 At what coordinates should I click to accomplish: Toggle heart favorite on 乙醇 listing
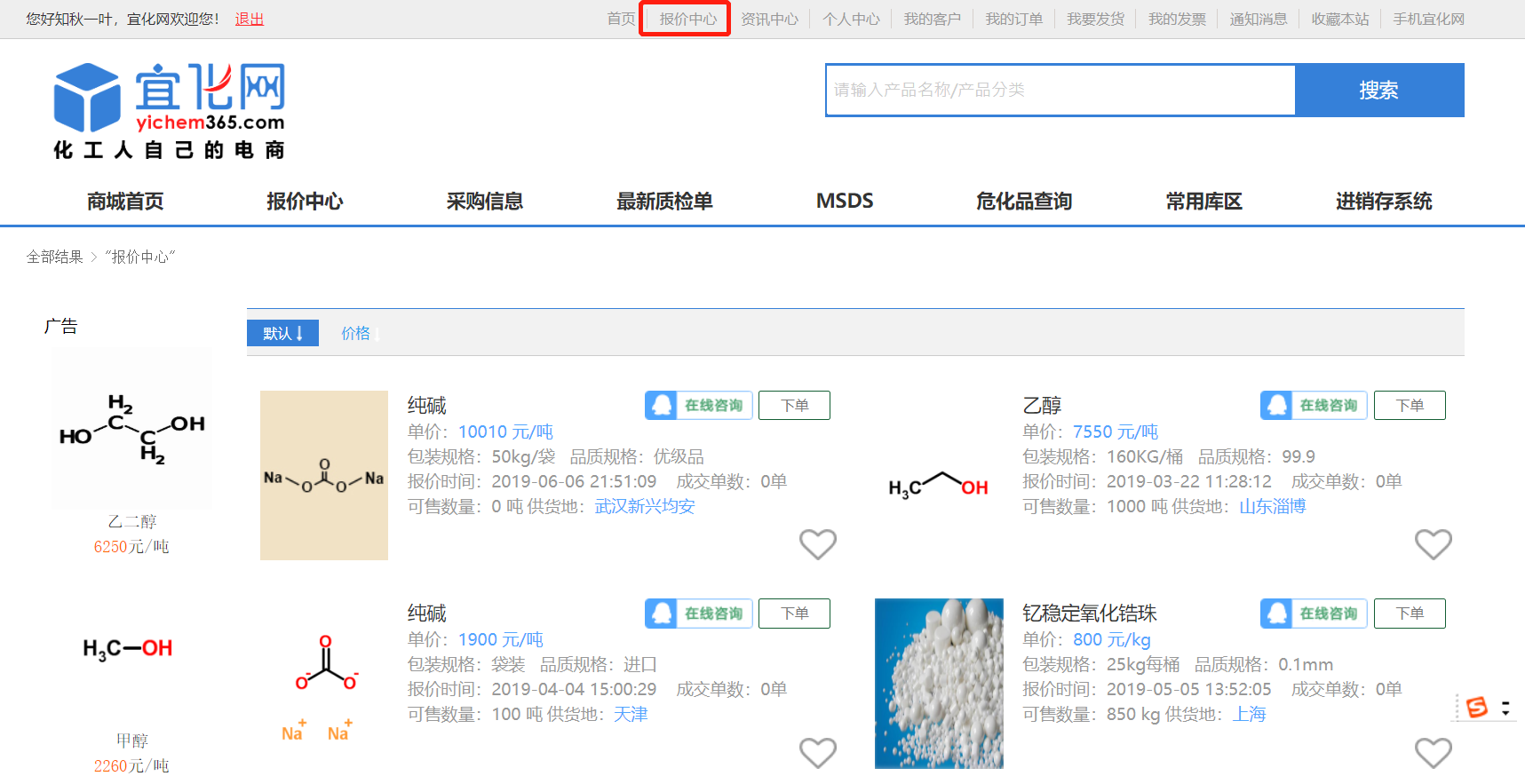[x=1432, y=543]
